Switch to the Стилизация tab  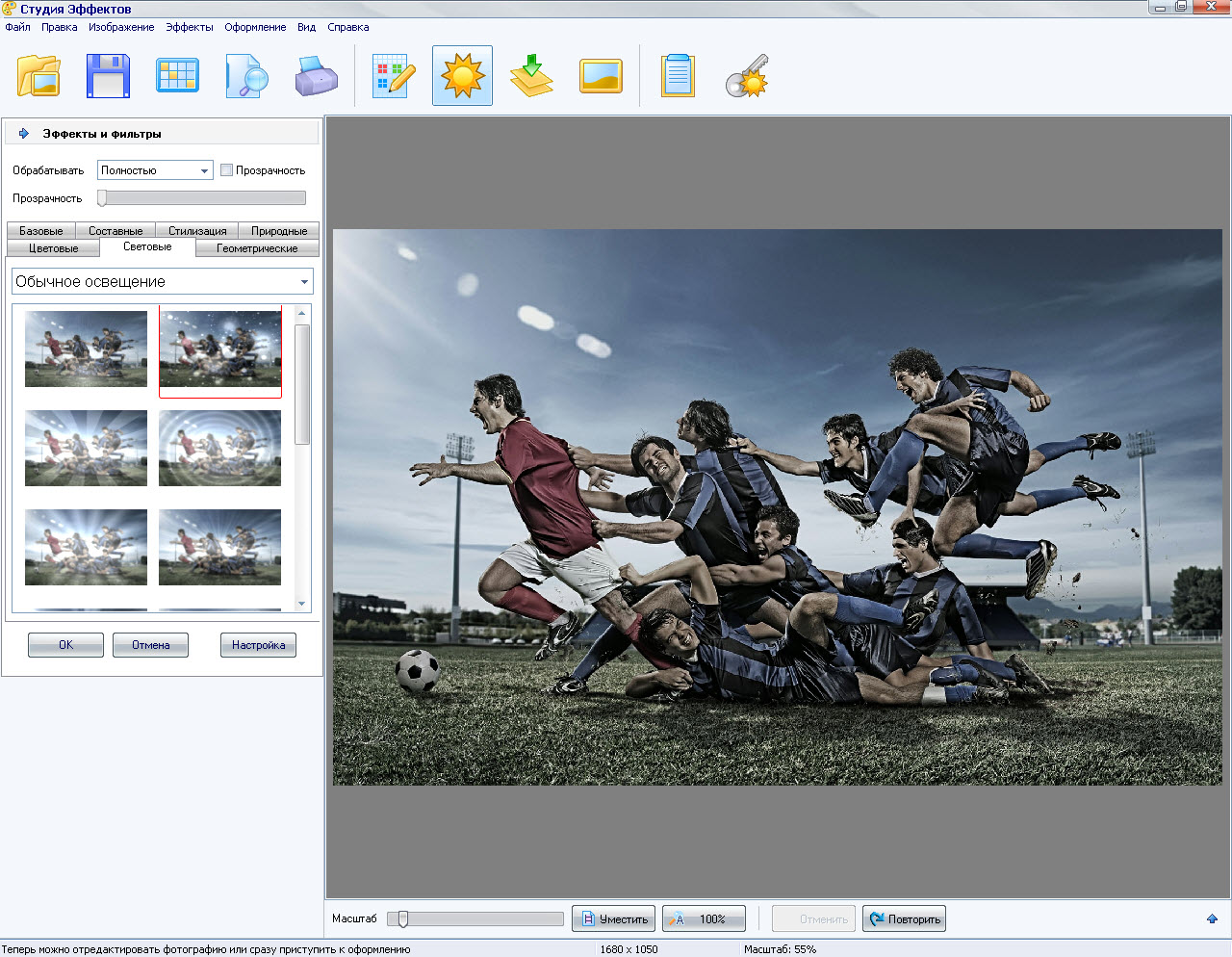pyautogui.click(x=197, y=231)
